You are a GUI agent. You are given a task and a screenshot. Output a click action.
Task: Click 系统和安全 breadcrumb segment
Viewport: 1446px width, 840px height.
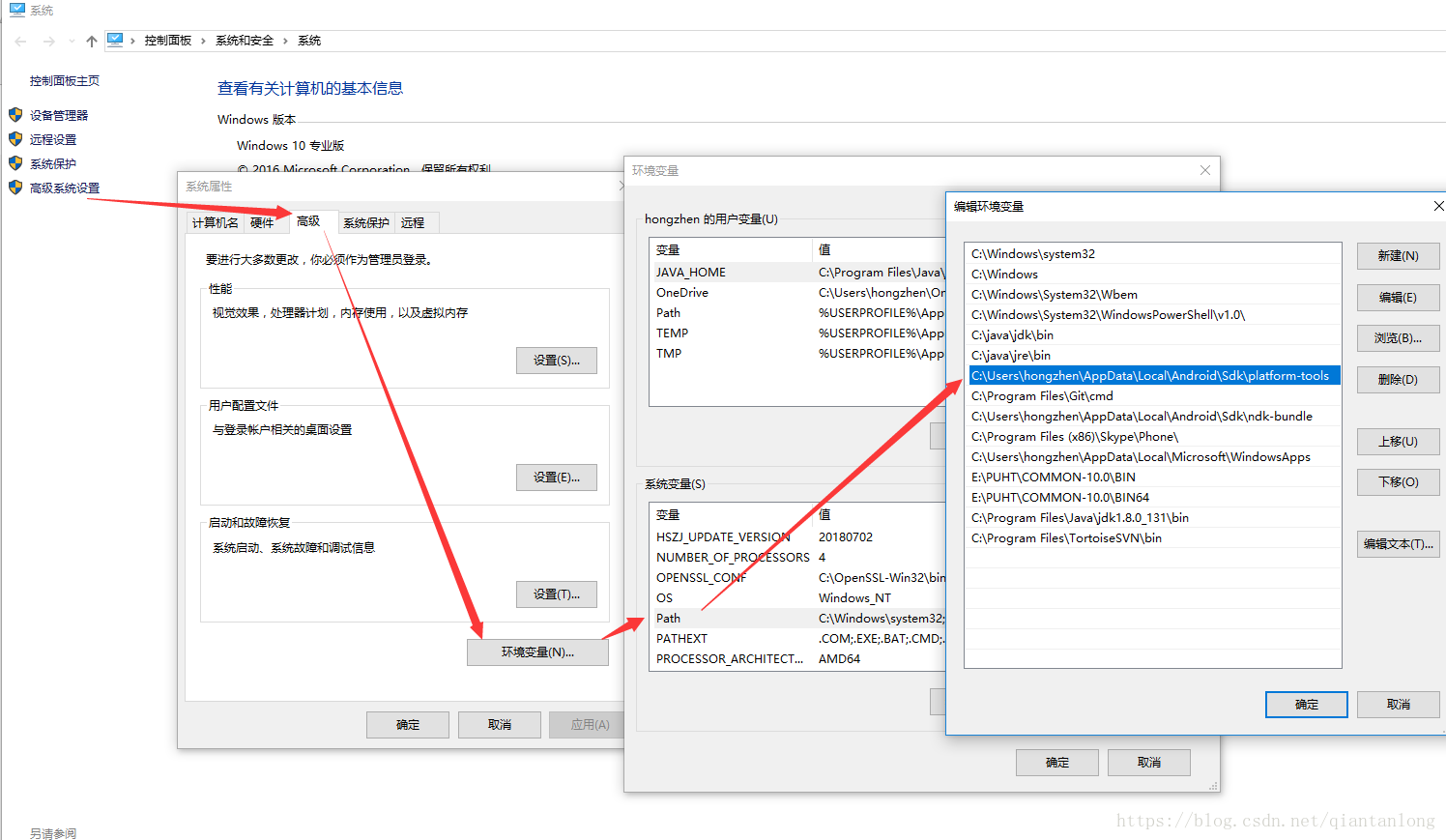[245, 41]
